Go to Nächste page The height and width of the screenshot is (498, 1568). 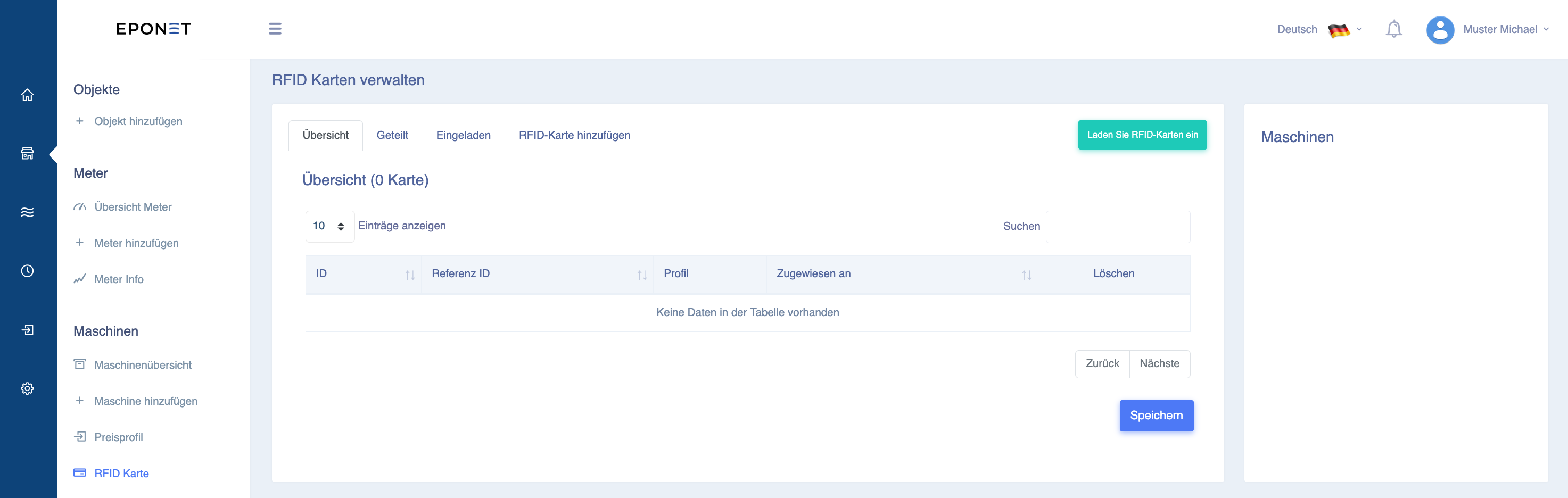[1159, 363]
